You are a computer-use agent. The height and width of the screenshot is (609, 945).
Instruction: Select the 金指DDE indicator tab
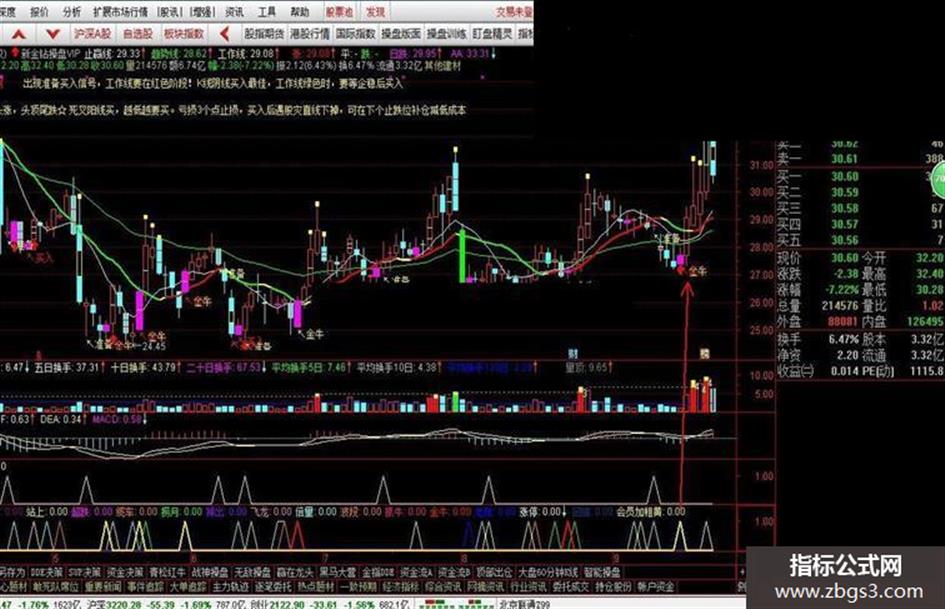click(x=378, y=572)
